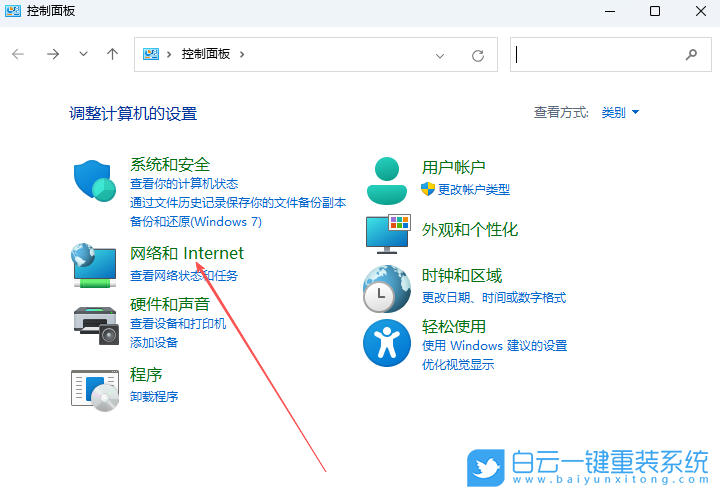
Task: Open the recent locations dropdown chevron
Action: pyautogui.click(x=83, y=54)
